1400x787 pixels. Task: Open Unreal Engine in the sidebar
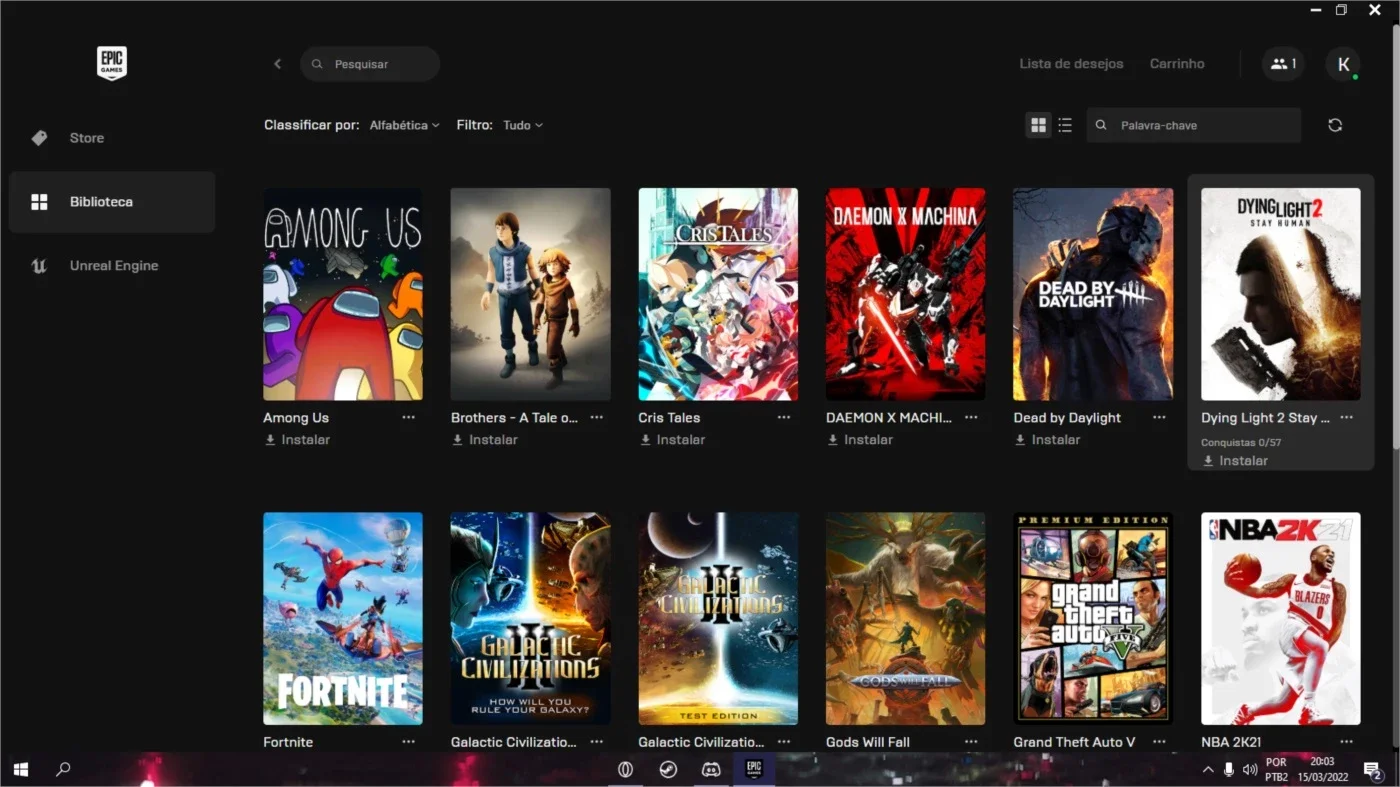point(112,266)
